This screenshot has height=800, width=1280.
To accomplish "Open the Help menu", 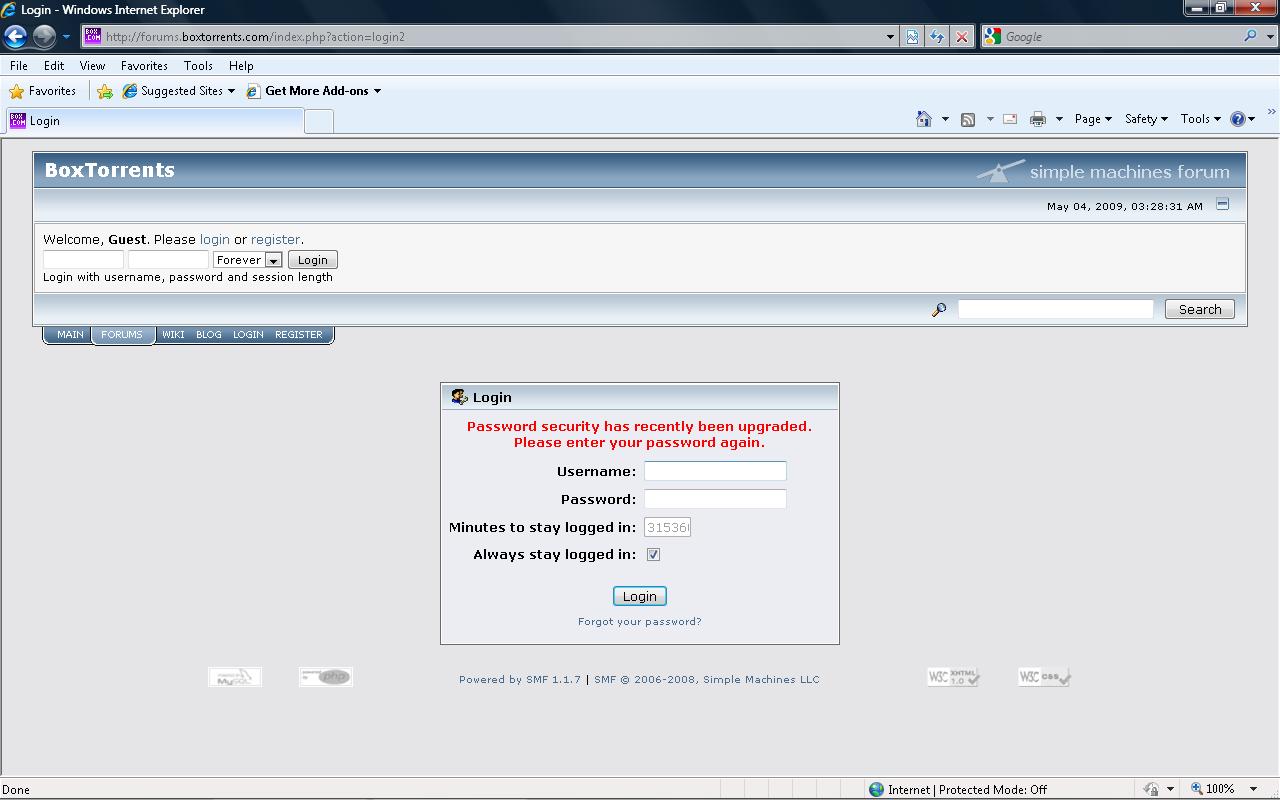I will point(241,65).
